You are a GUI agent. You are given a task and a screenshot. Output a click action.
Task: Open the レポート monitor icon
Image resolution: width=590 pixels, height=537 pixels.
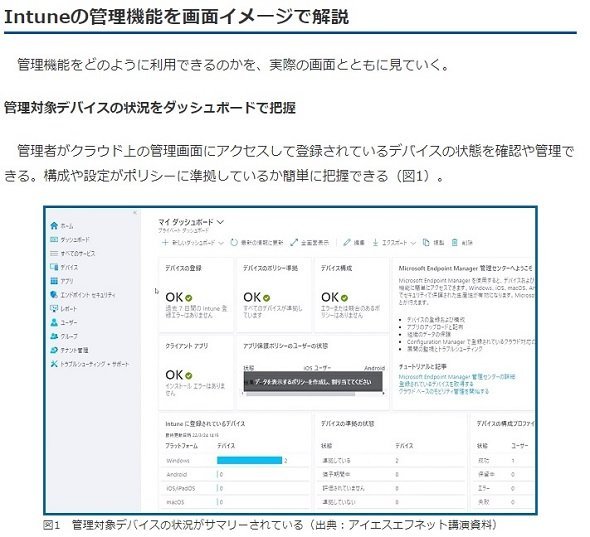(x=54, y=309)
